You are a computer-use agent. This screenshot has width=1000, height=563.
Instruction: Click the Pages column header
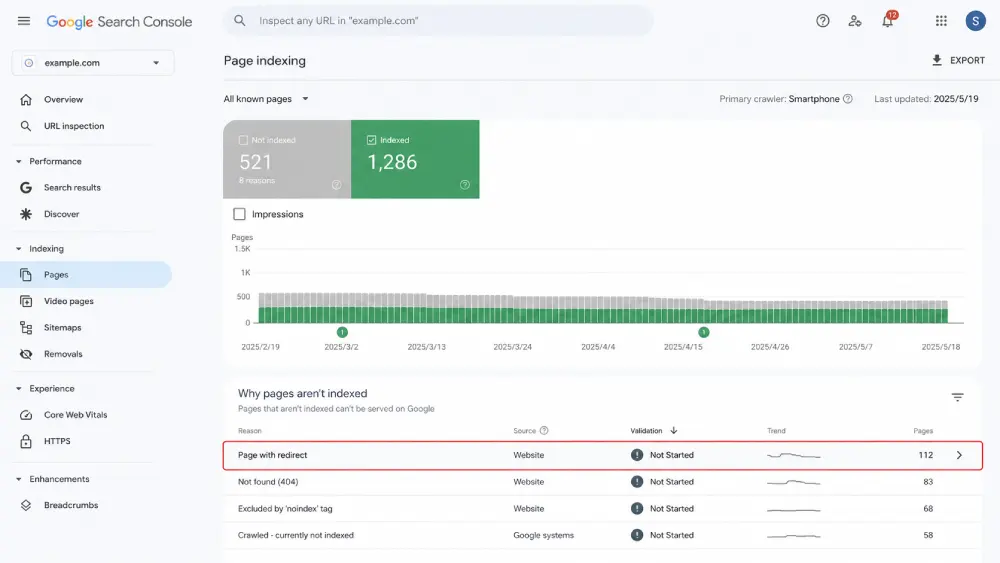[923, 431]
